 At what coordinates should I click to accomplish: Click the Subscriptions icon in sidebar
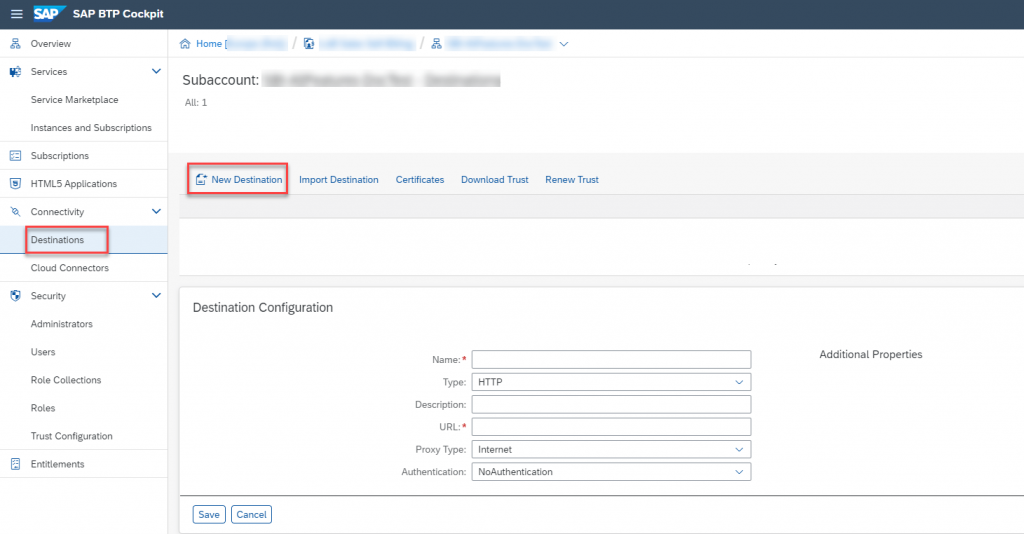(x=15, y=156)
